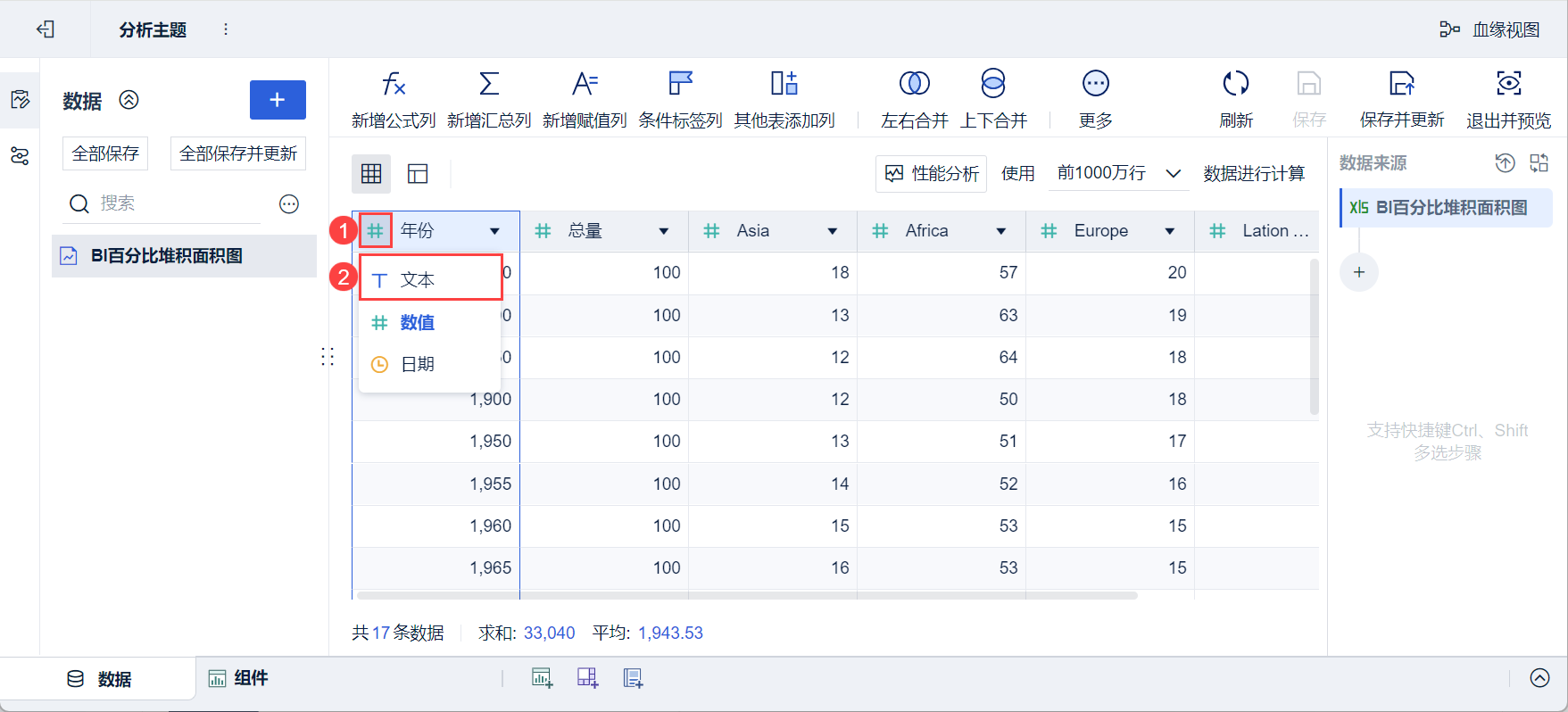Viewport: 1568px width, 712px height.
Task: Switch to the 组件 bottom tab
Action: (x=238, y=678)
